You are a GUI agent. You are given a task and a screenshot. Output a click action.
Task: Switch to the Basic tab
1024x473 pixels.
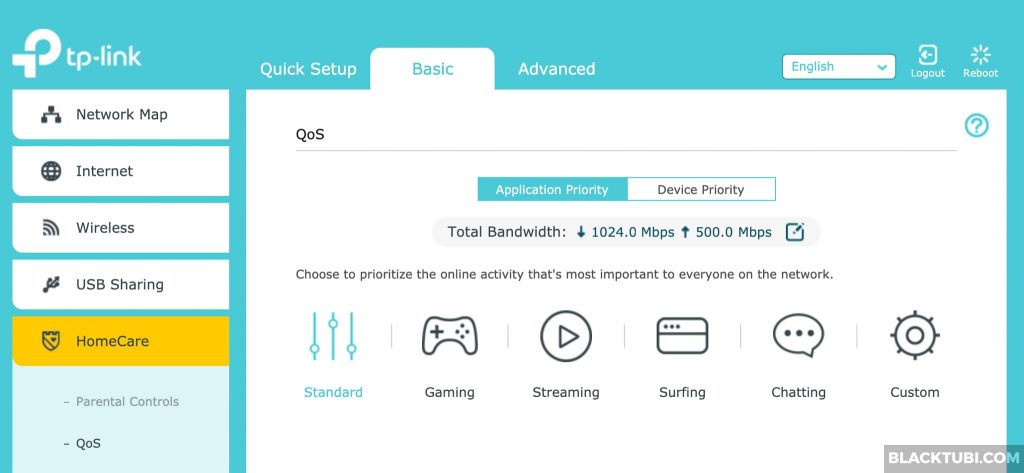click(x=432, y=69)
